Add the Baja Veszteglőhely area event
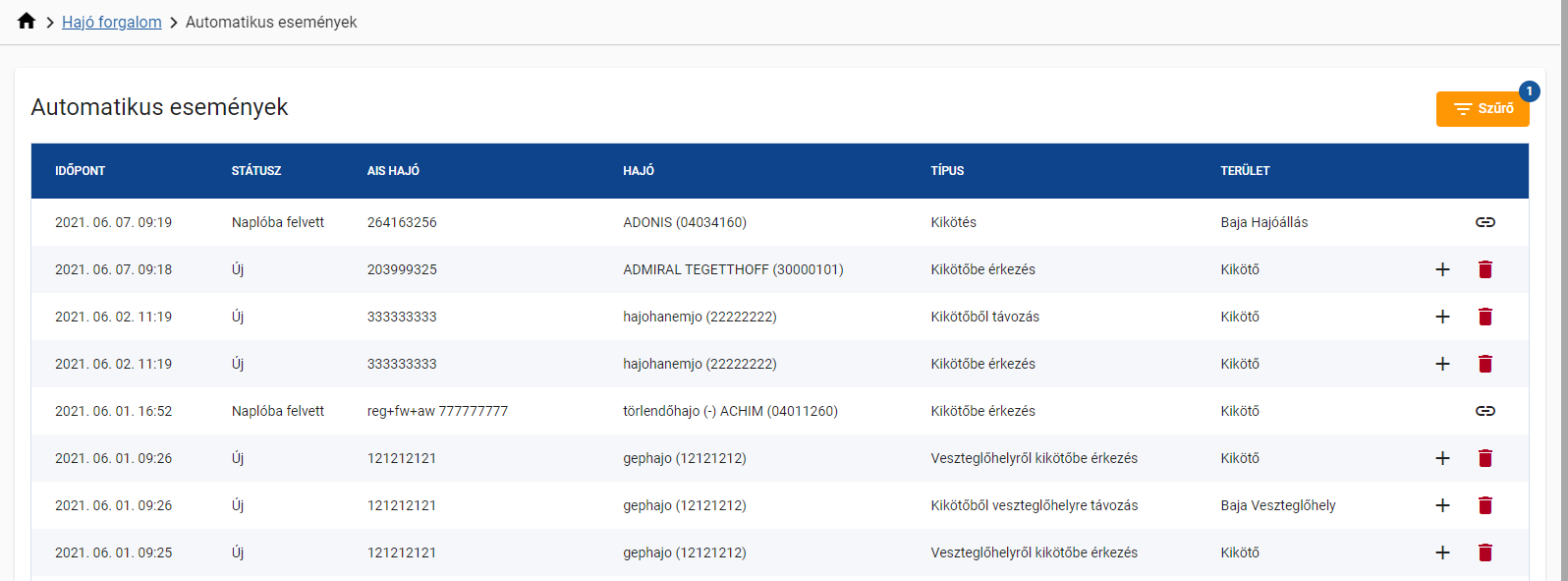The width and height of the screenshot is (1568, 581). click(1442, 505)
